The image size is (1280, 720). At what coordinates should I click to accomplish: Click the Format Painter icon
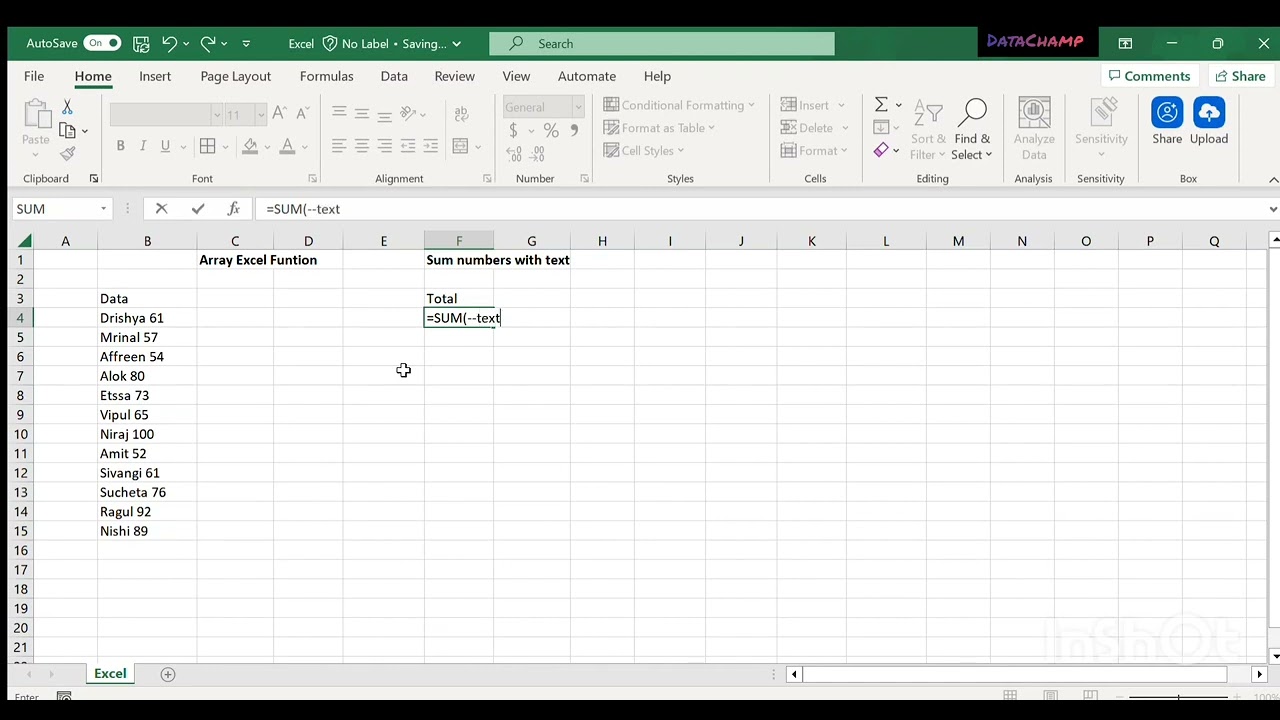67,154
